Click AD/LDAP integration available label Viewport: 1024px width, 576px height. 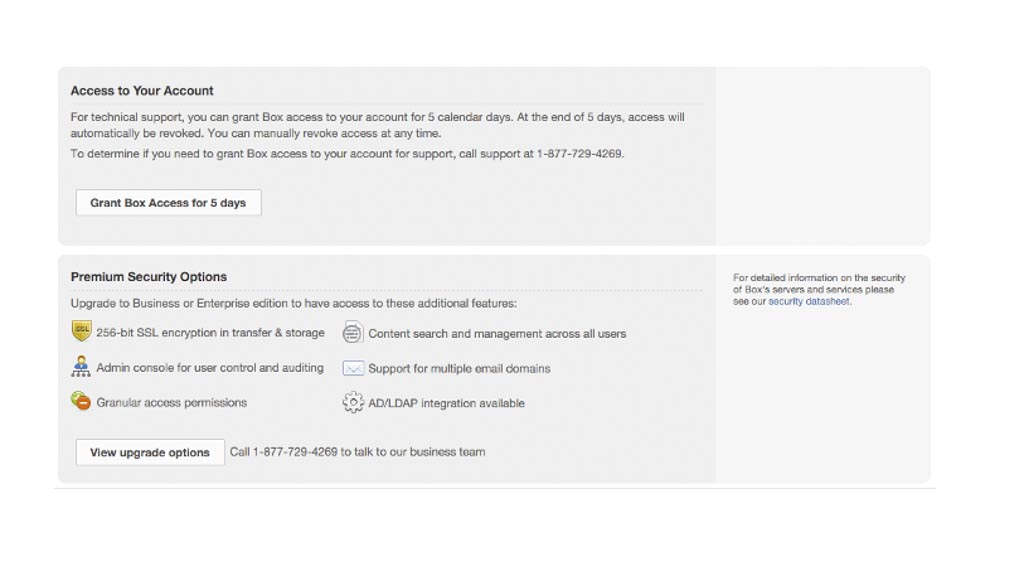click(x=446, y=404)
